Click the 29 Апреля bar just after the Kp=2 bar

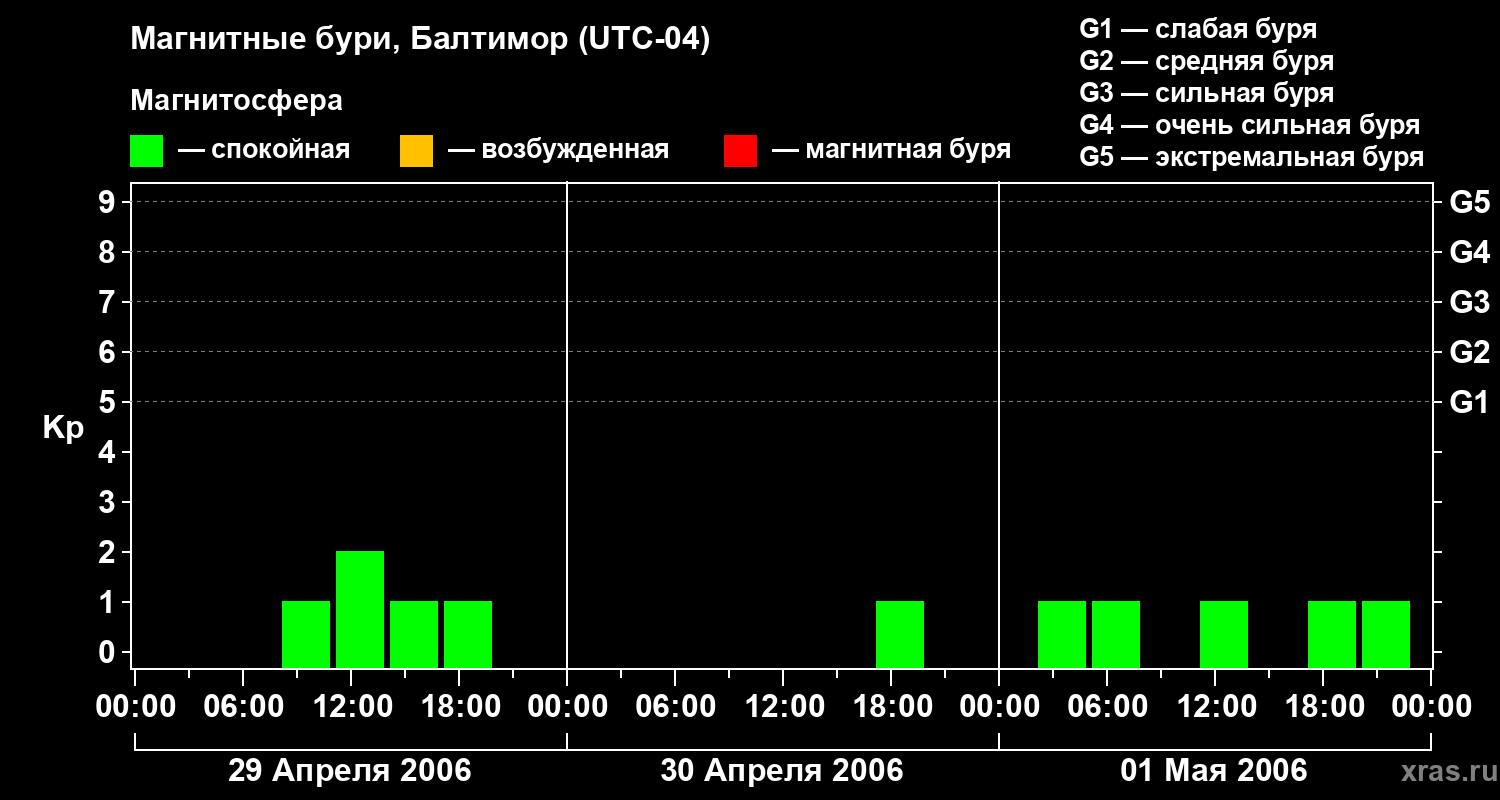414,634
